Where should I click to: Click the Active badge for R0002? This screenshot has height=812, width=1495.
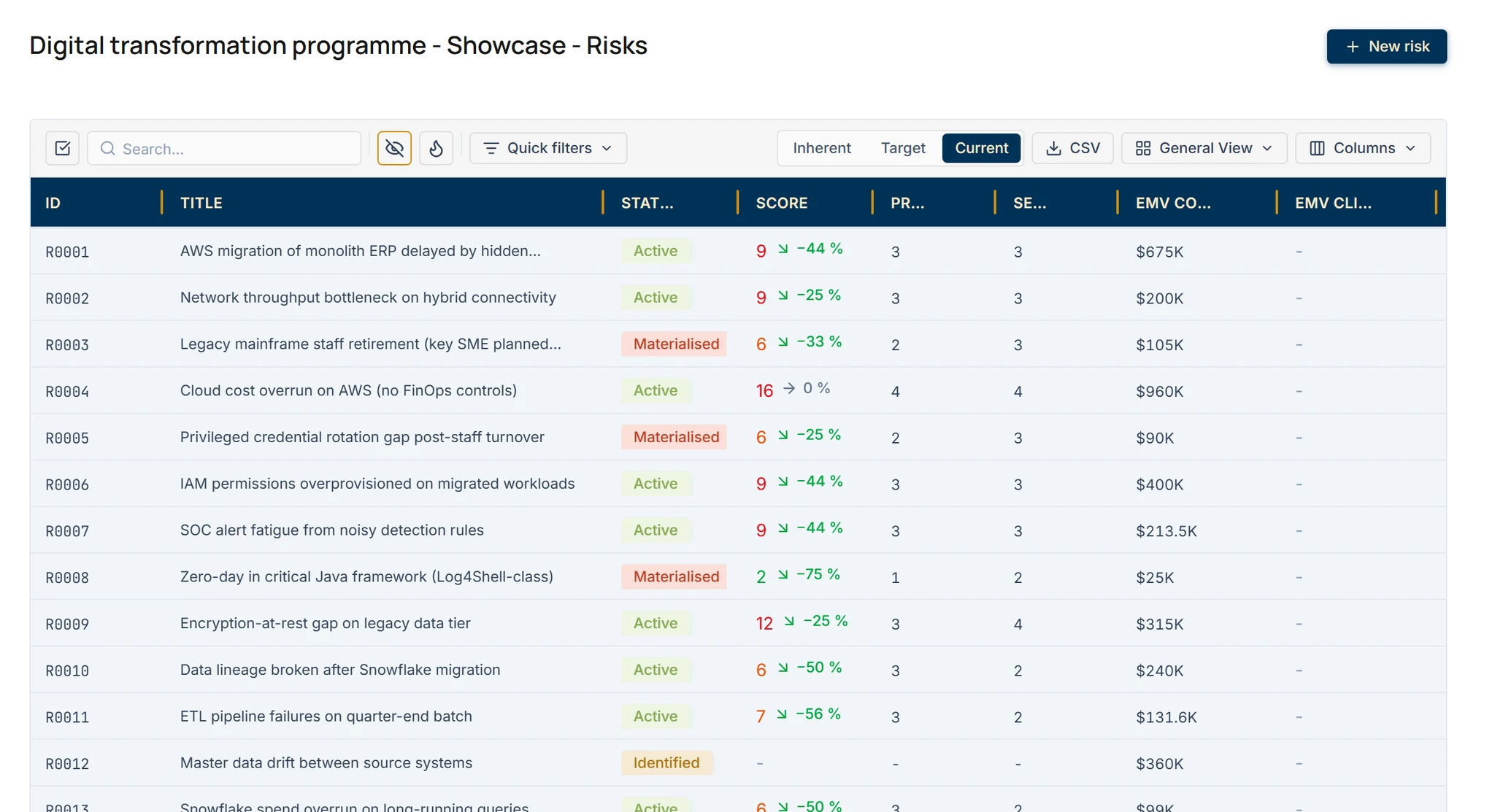tap(656, 298)
